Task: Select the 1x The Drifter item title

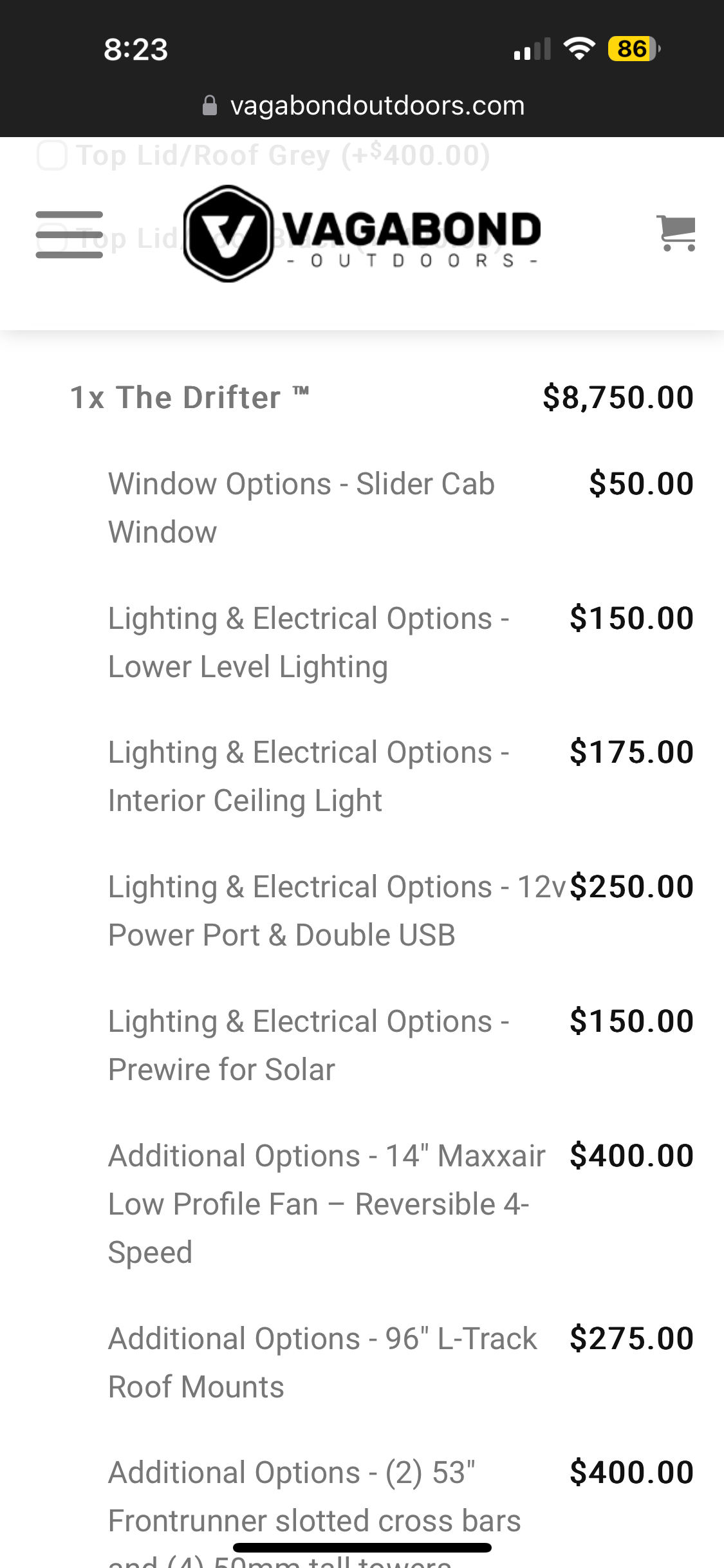Action: click(x=190, y=397)
